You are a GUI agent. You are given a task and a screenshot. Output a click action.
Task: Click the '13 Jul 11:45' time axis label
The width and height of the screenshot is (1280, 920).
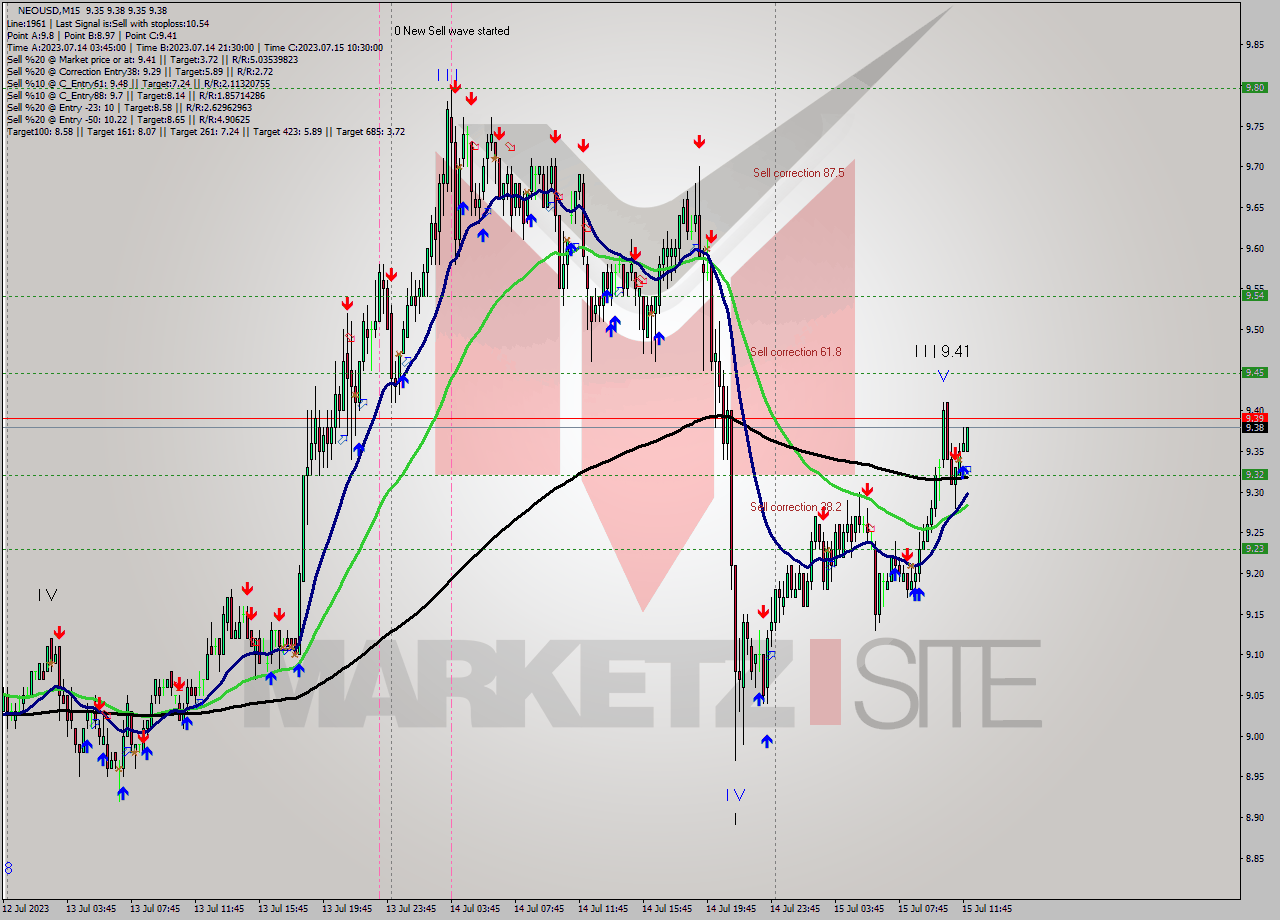(x=219, y=909)
